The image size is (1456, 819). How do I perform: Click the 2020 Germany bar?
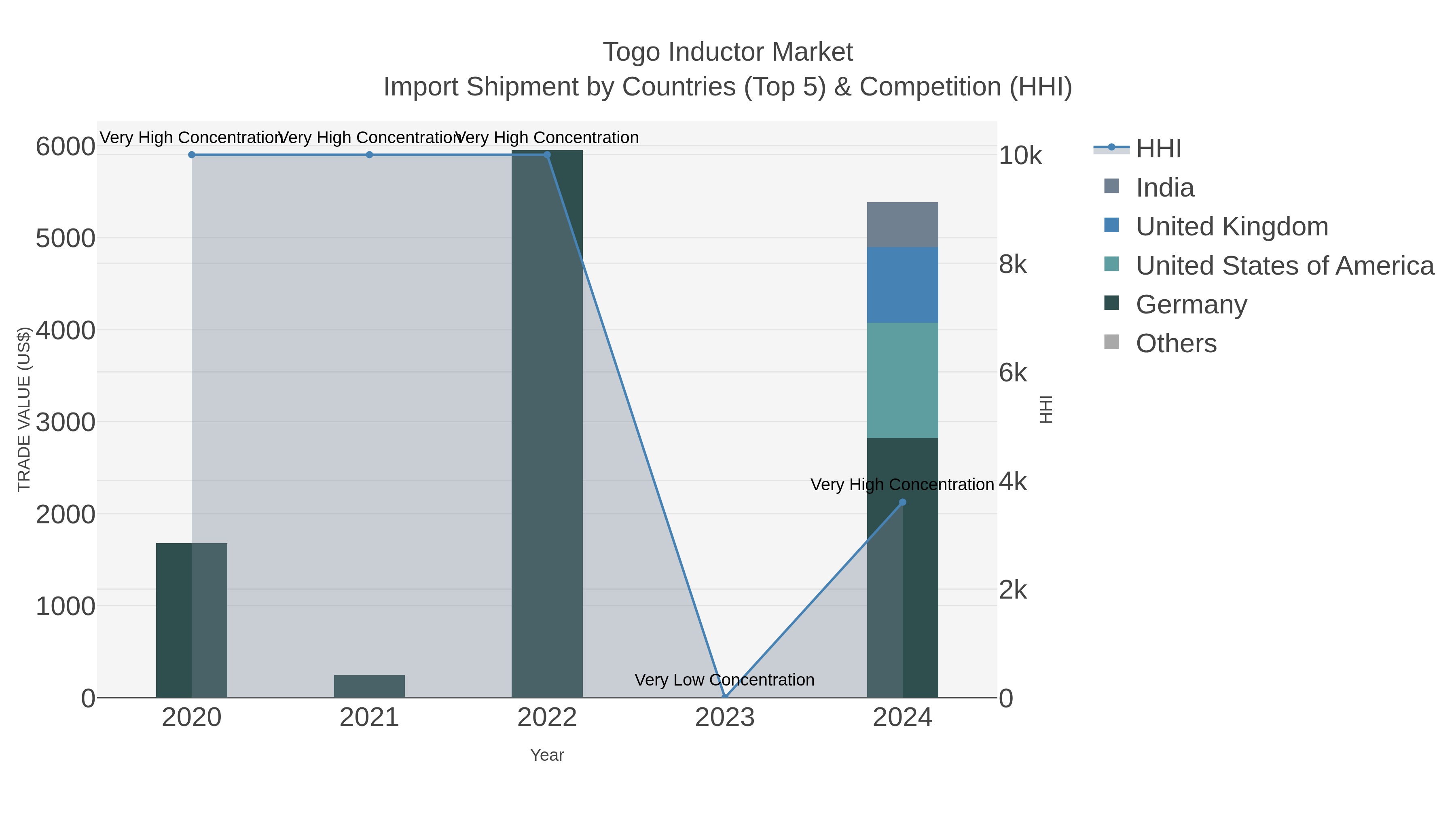pyautogui.click(x=192, y=620)
